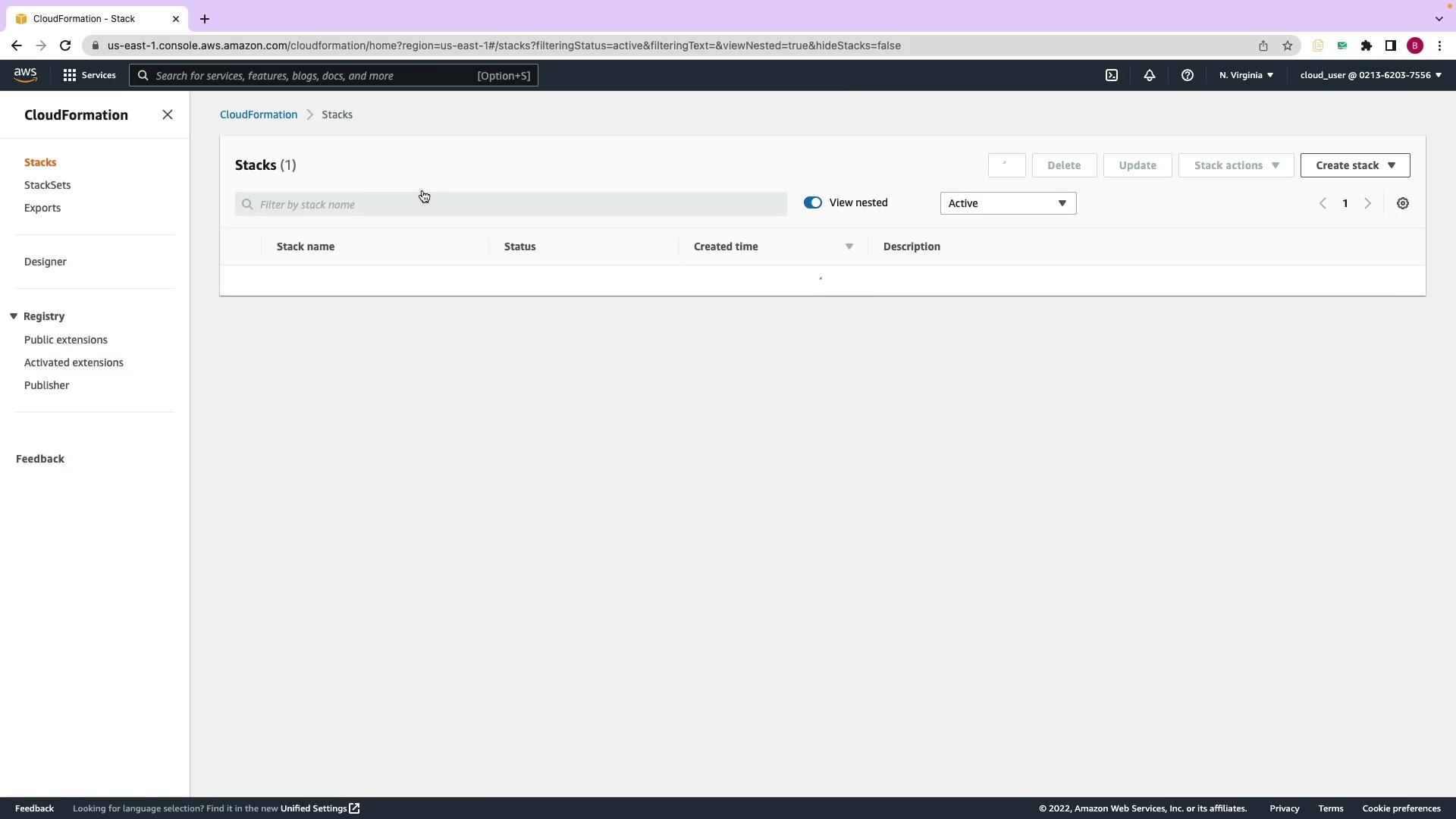Click the help question mark icon

[1188, 75]
